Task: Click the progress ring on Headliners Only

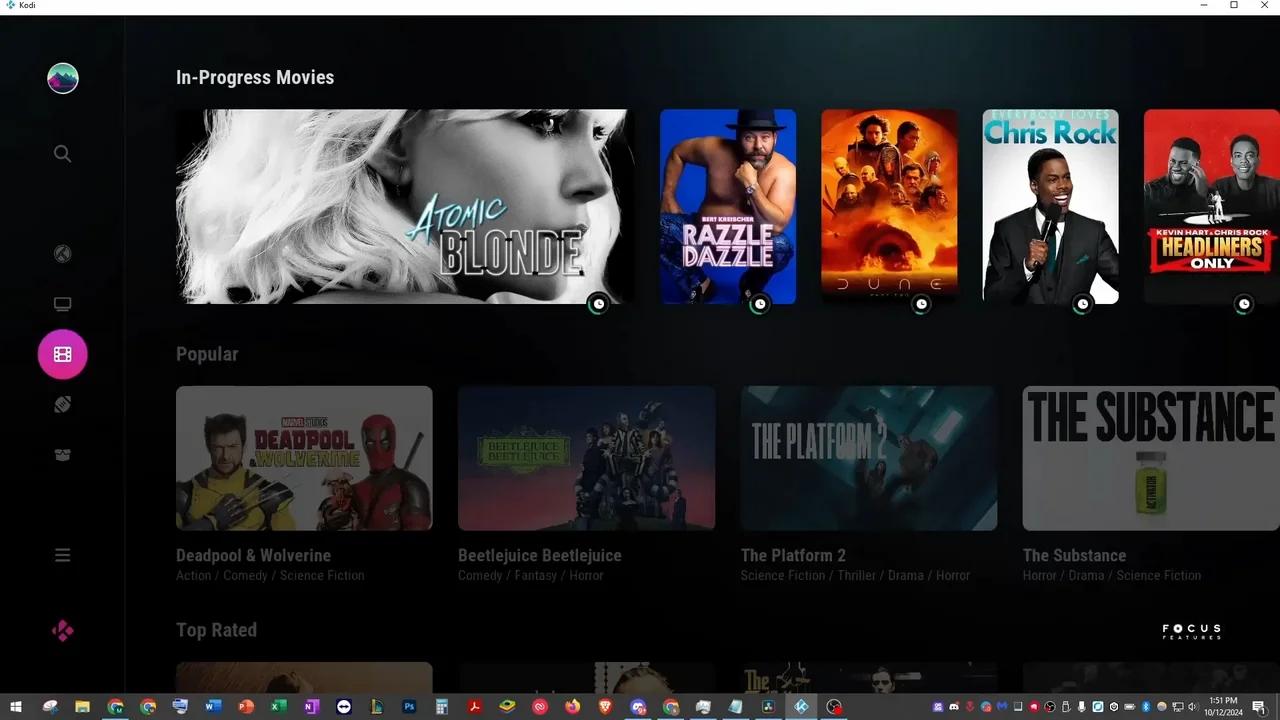Action: coord(1243,303)
